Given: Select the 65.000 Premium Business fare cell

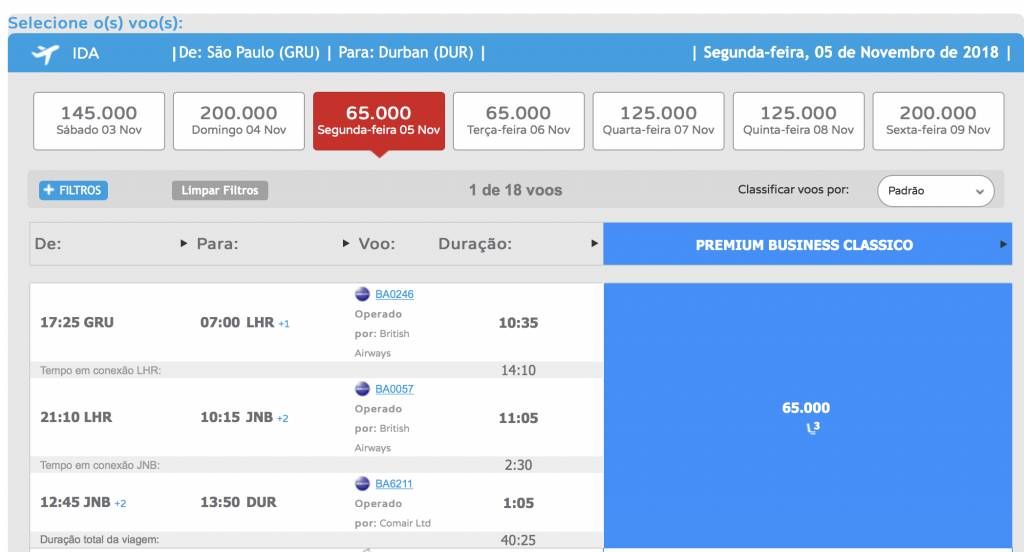Looking at the screenshot, I should pyautogui.click(x=808, y=415).
